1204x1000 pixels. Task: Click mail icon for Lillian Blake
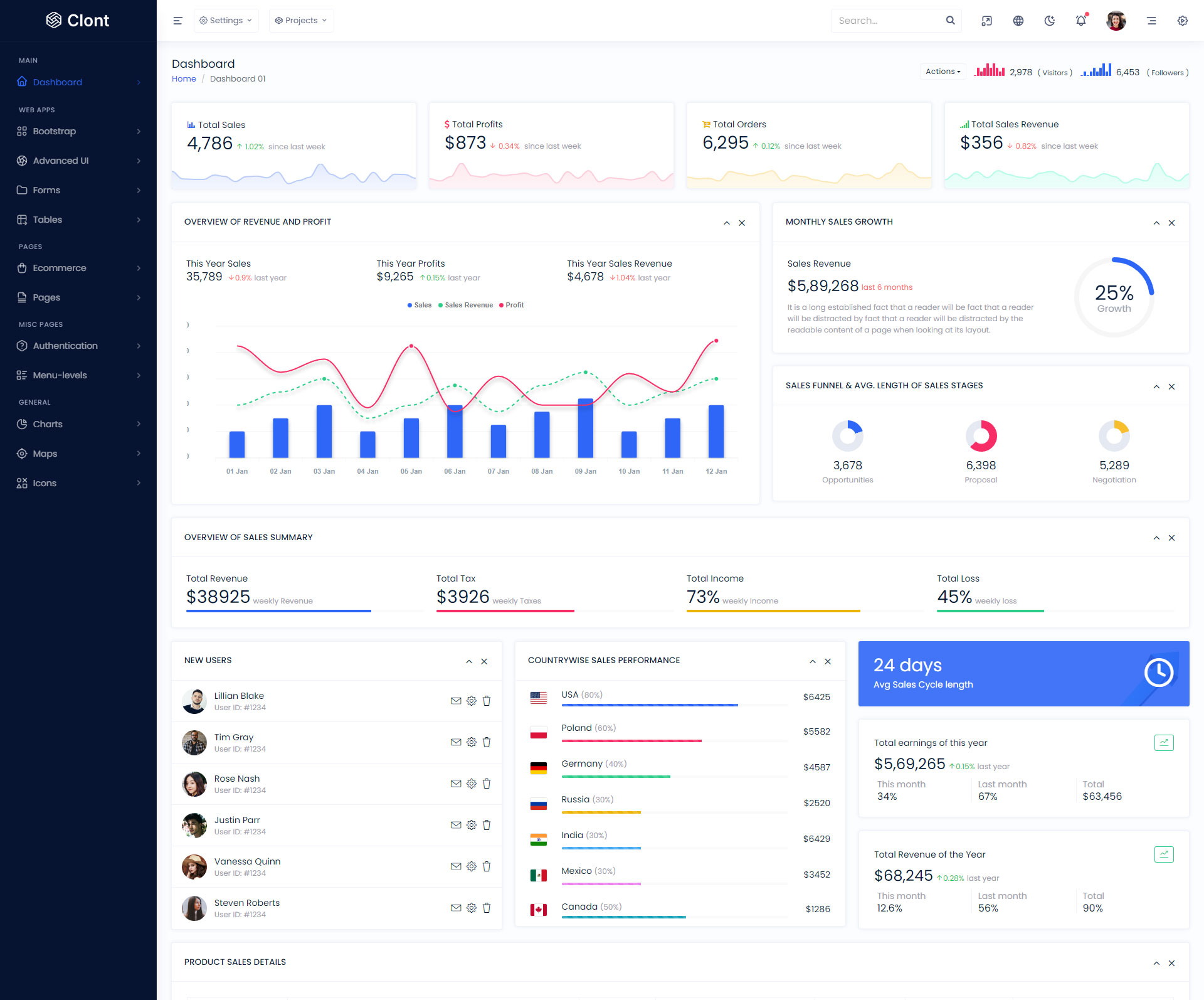click(456, 701)
